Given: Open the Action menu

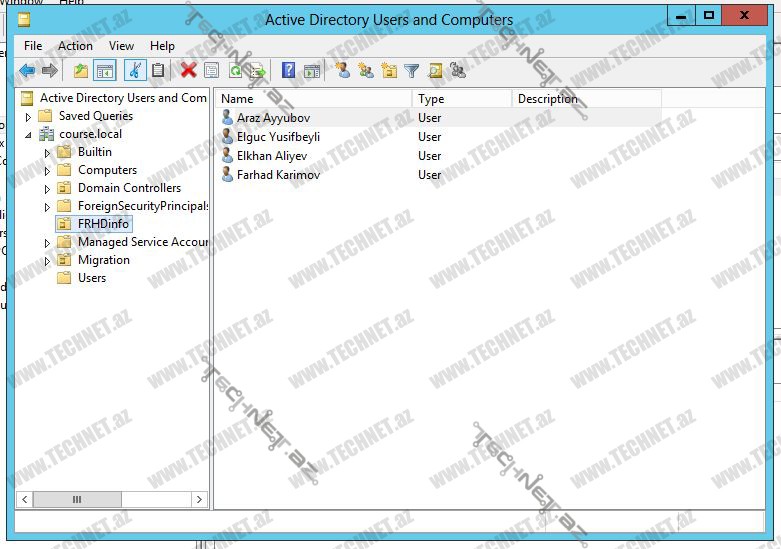Looking at the screenshot, I should tap(75, 46).
